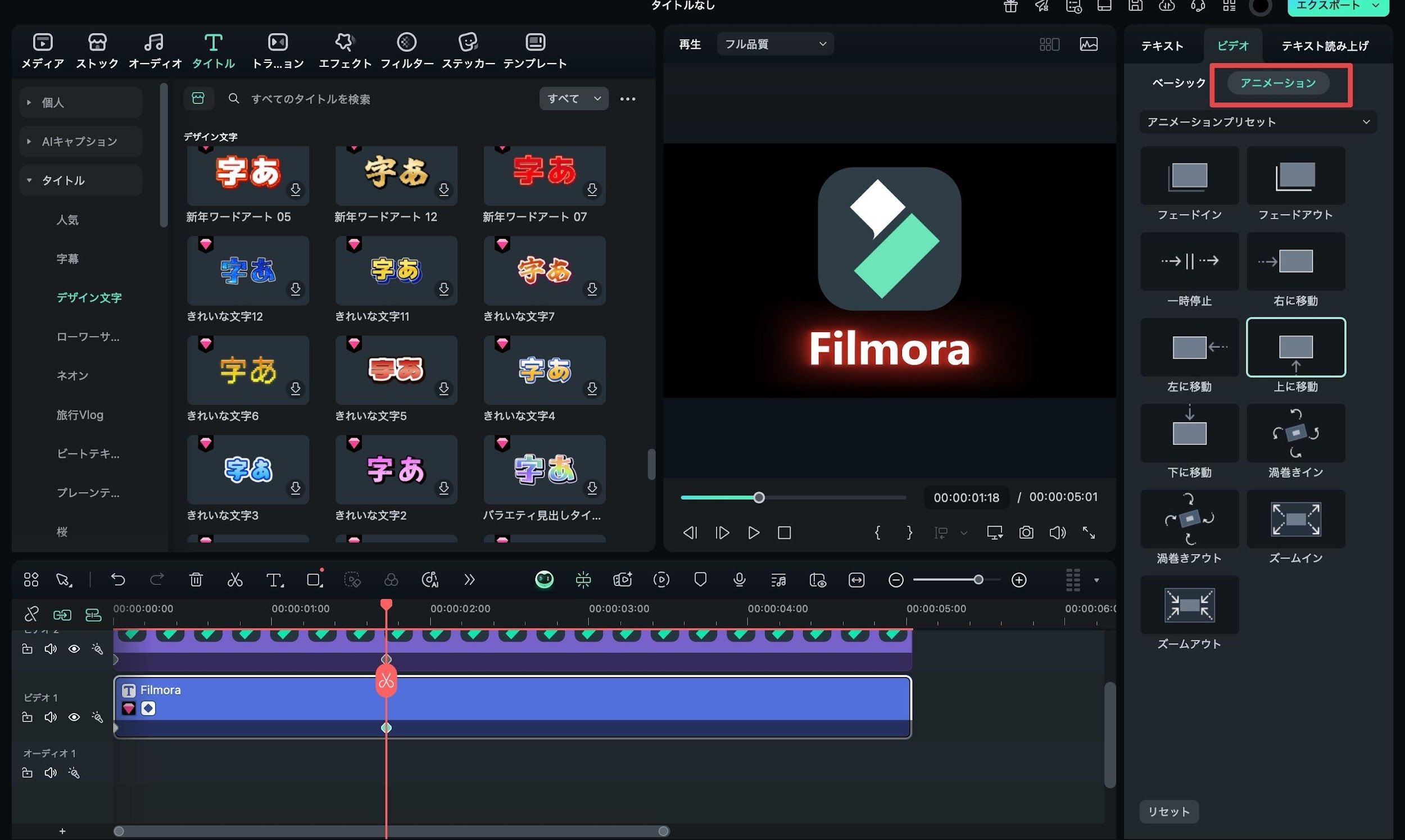Select 人気 in the sidebar
This screenshot has height=840, width=1405.
point(67,220)
